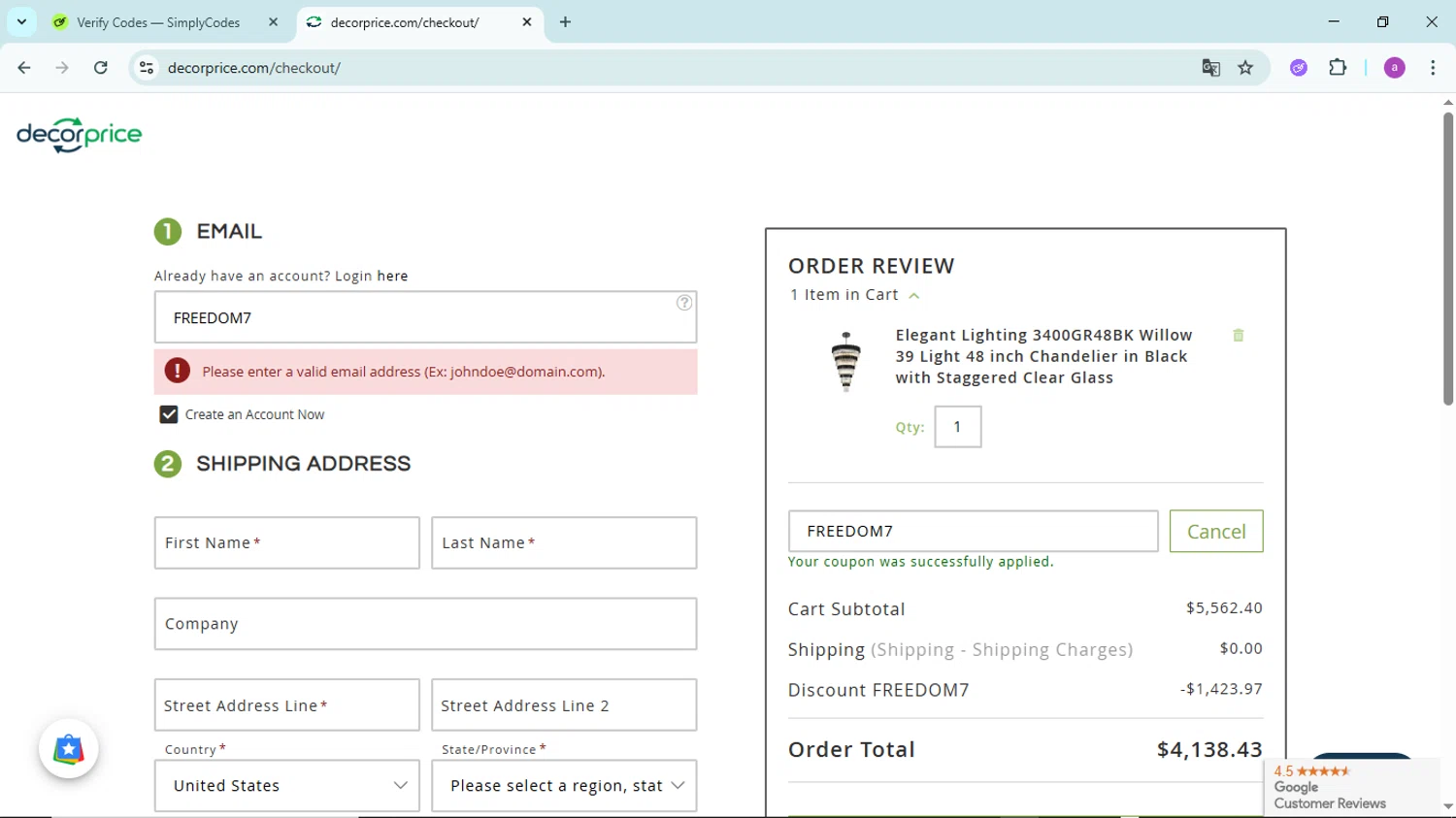Toggle Create an Account Now checkbox

169,414
